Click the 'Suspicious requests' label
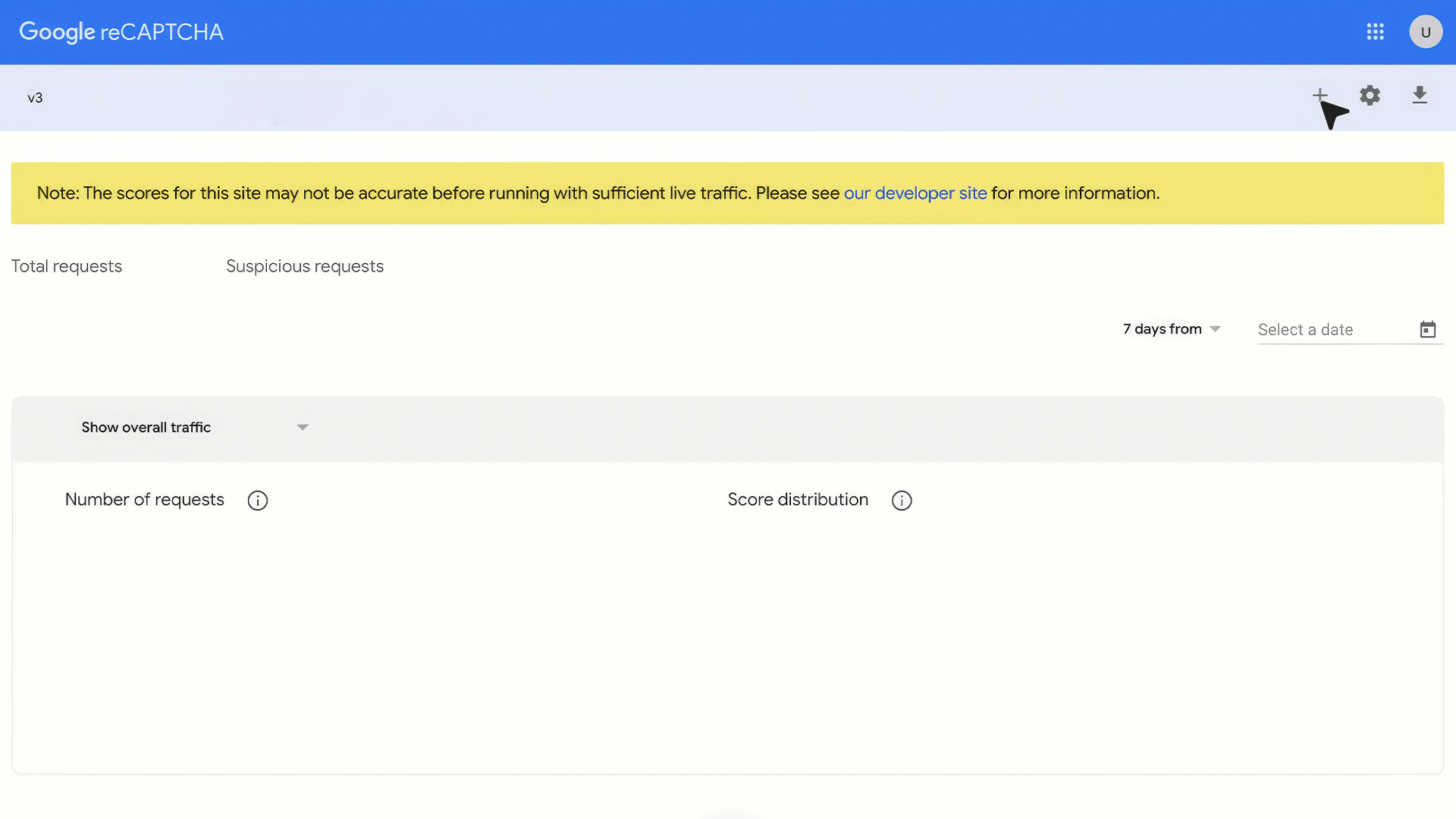The height and width of the screenshot is (819, 1456). click(305, 266)
